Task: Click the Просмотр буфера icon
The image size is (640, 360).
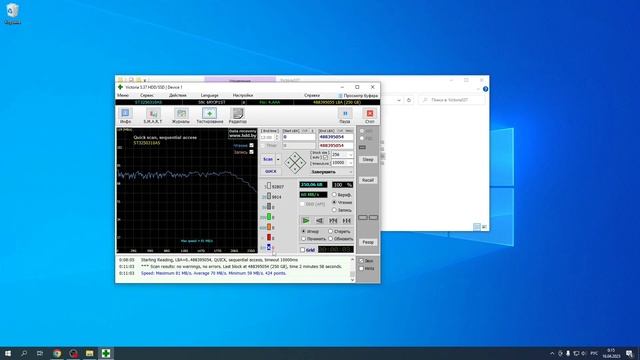Action: pyautogui.click(x=340, y=96)
